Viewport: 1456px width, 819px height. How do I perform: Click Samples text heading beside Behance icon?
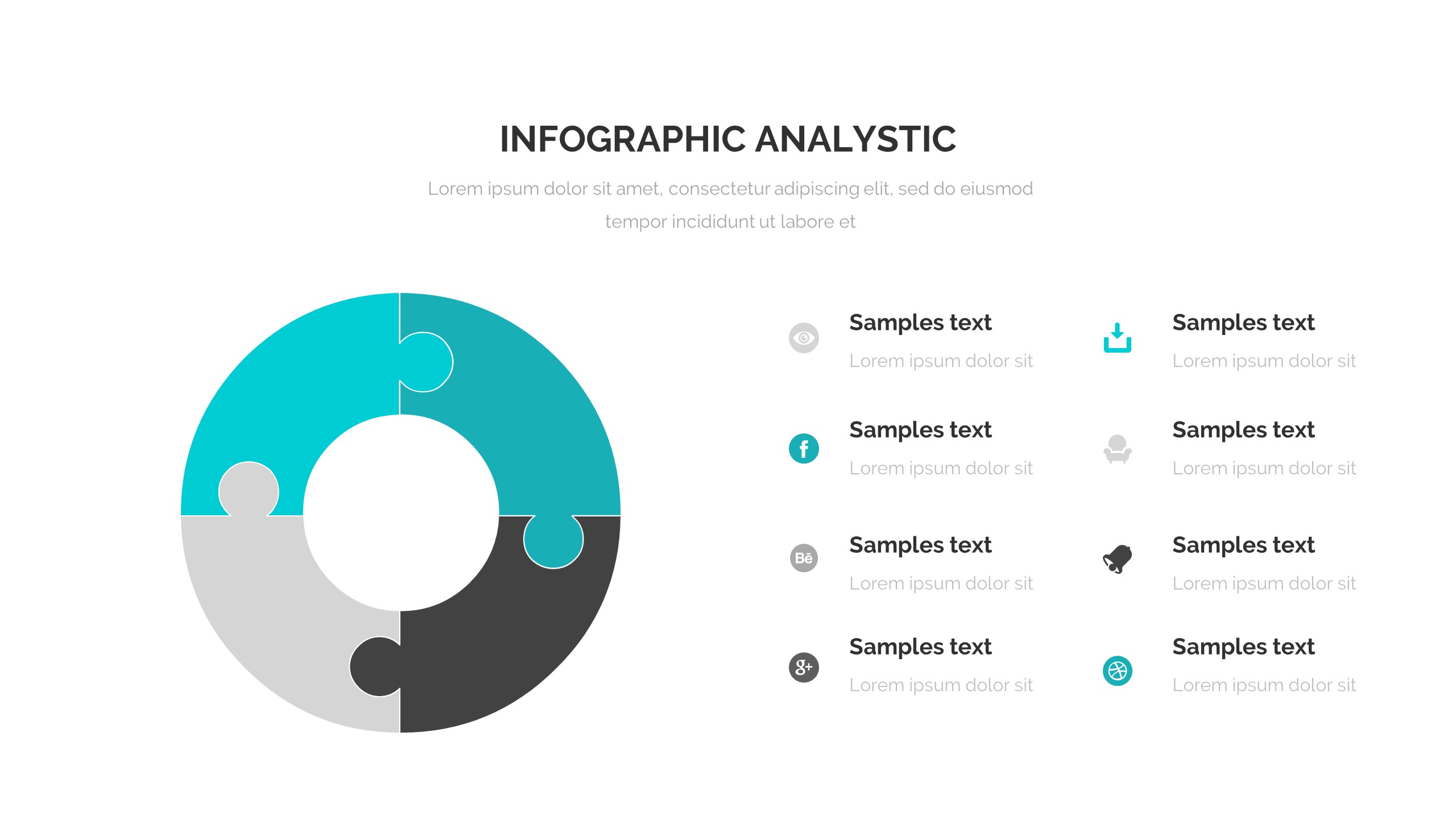920,545
